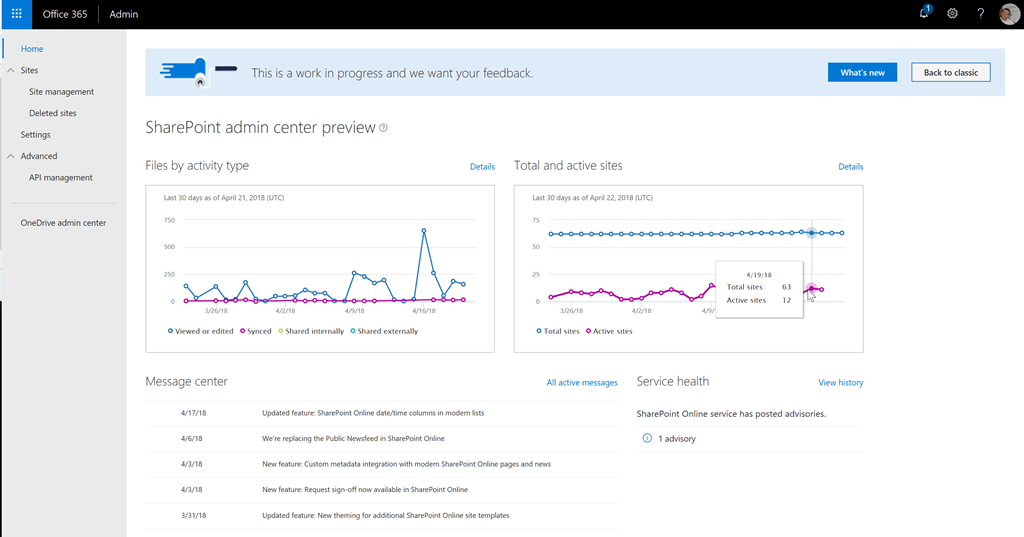Toggle the Active sites legend series
The height and width of the screenshot is (537, 1024).
[609, 331]
